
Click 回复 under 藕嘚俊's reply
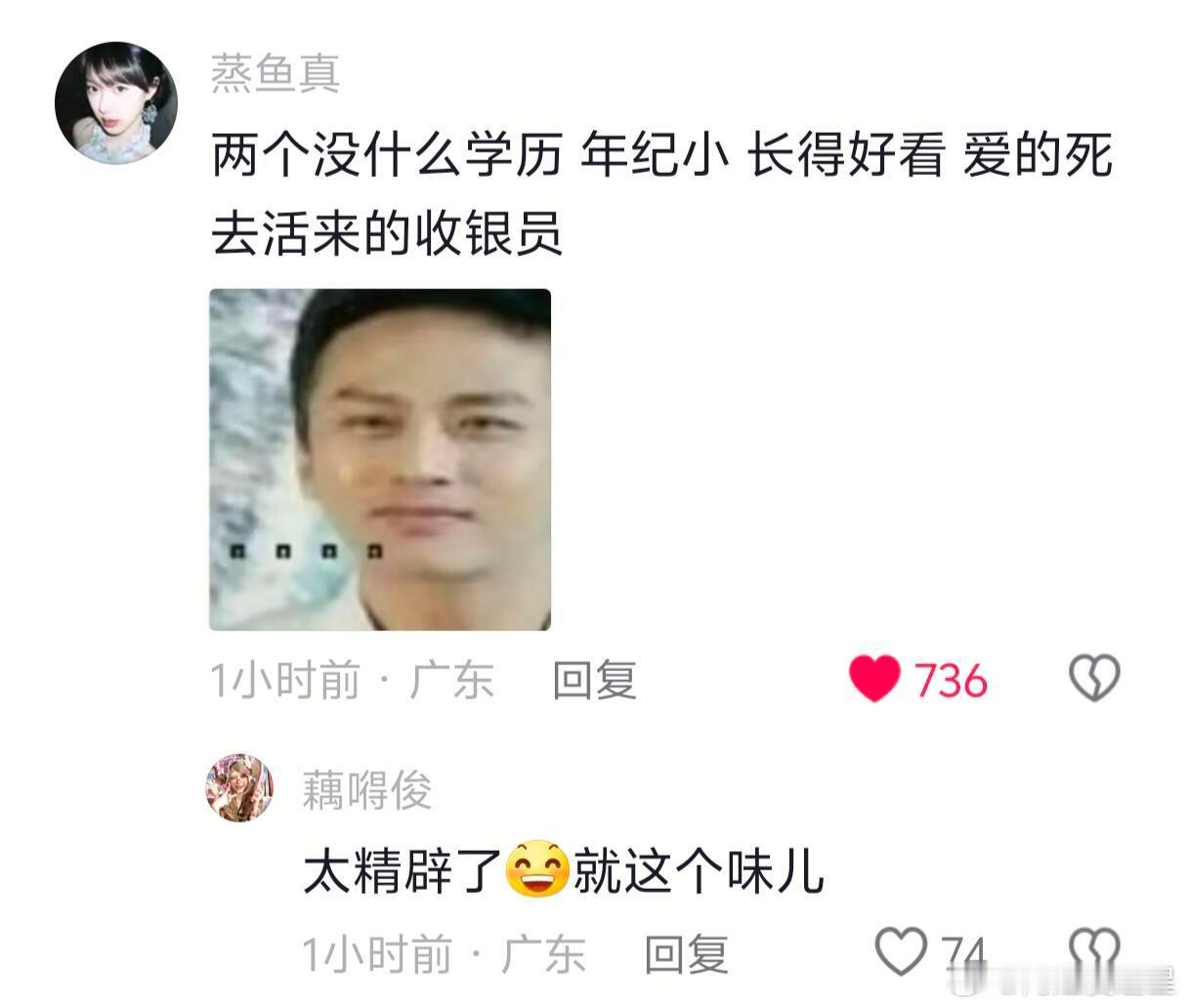tap(686, 953)
